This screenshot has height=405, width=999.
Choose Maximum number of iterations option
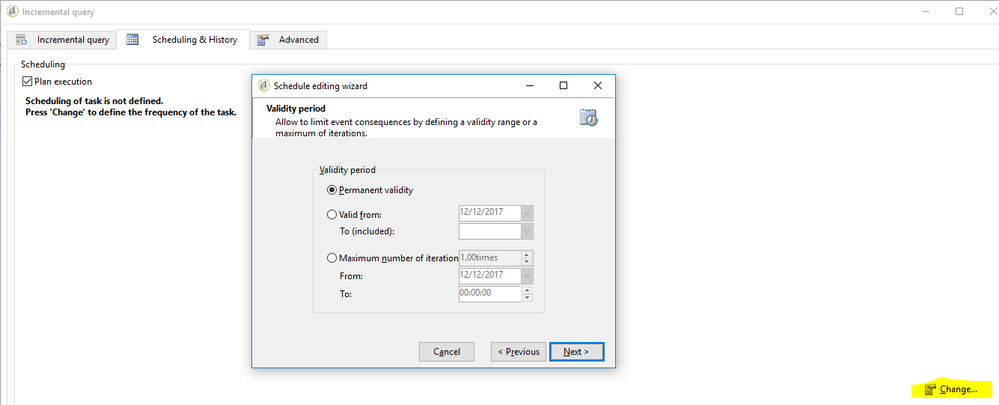point(332,258)
